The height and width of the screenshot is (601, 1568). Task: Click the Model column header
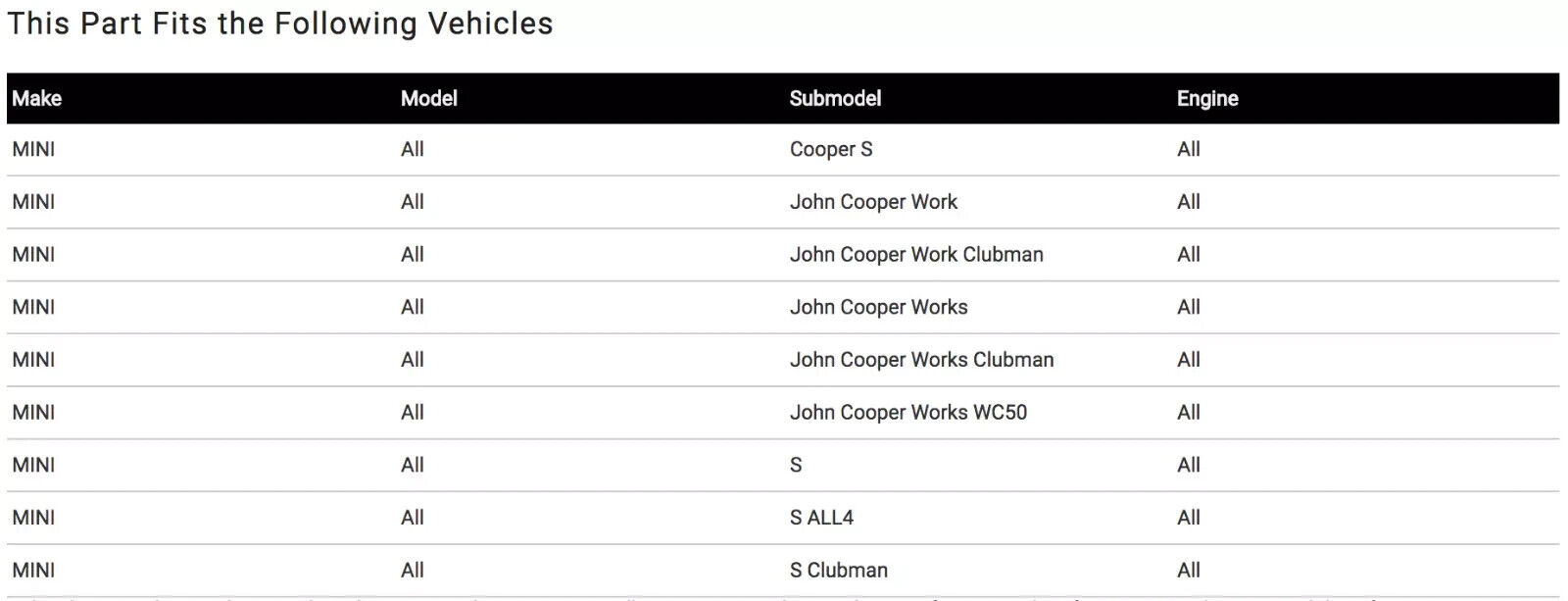pos(429,98)
